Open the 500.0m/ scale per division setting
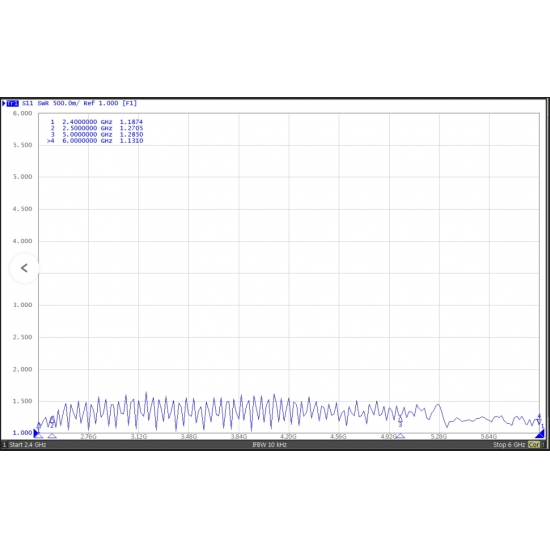 click(66, 103)
